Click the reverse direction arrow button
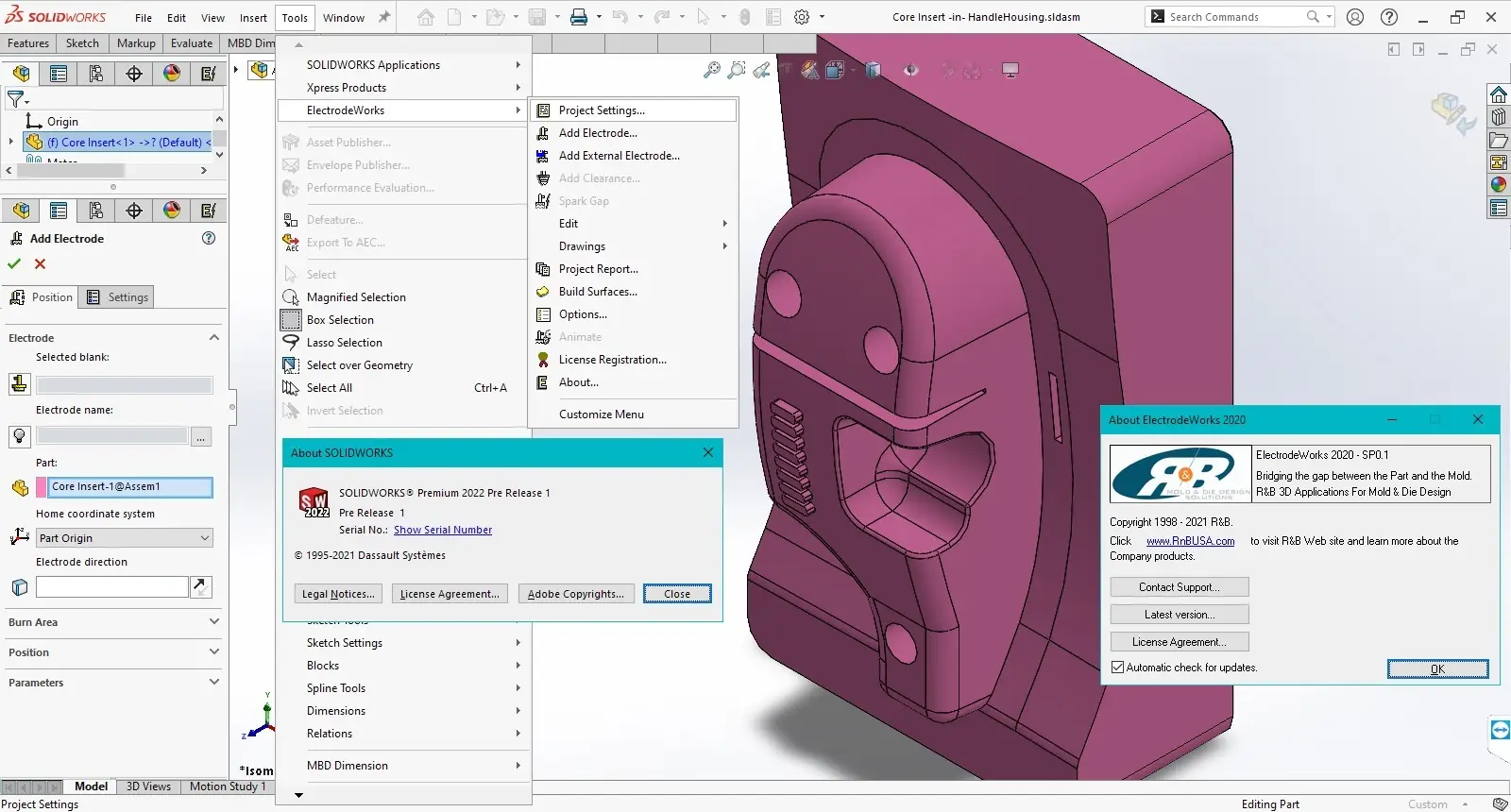The image size is (1511, 812). tap(201, 586)
